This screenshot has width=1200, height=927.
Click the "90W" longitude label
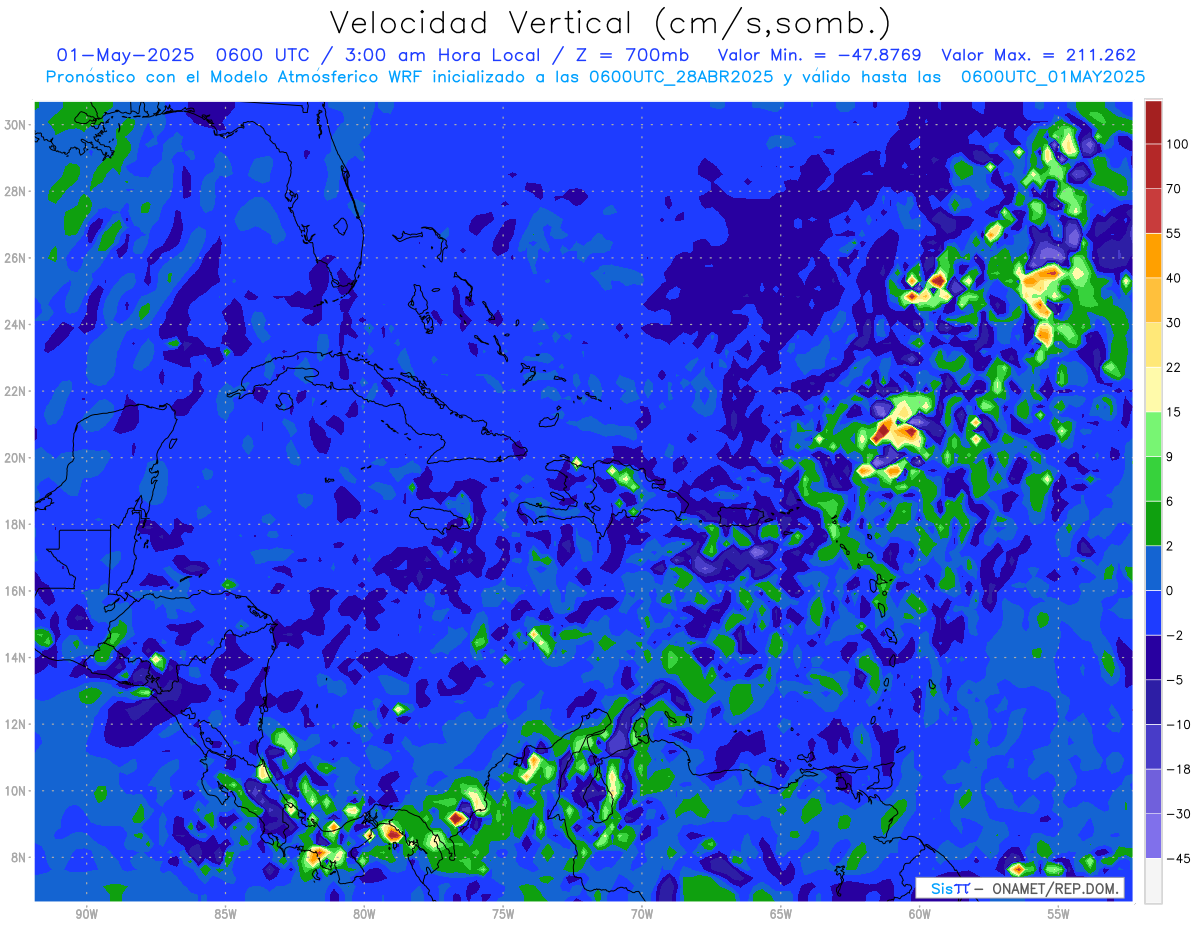tap(86, 913)
